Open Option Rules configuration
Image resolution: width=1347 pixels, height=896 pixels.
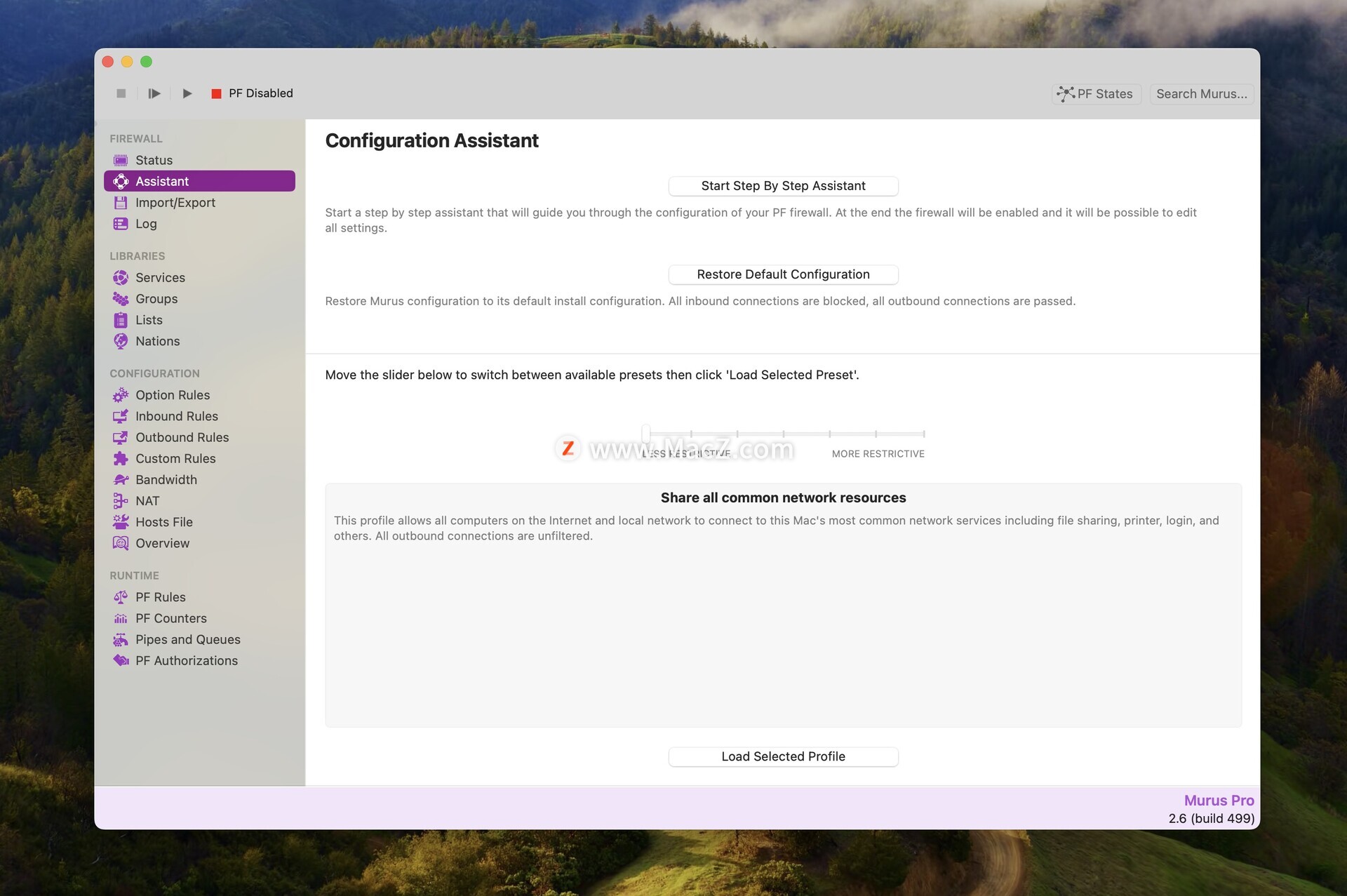point(173,395)
